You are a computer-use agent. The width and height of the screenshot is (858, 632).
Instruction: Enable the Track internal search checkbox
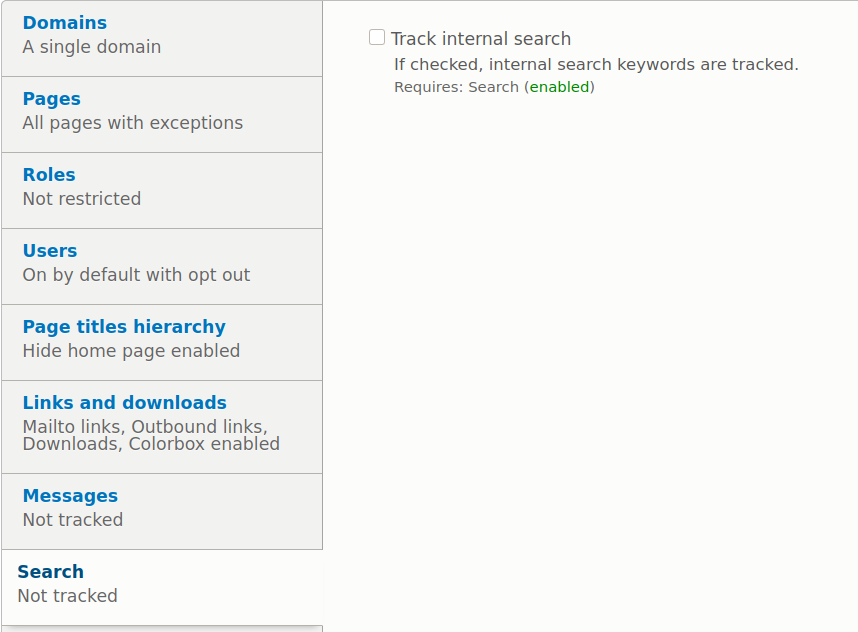[x=377, y=38]
